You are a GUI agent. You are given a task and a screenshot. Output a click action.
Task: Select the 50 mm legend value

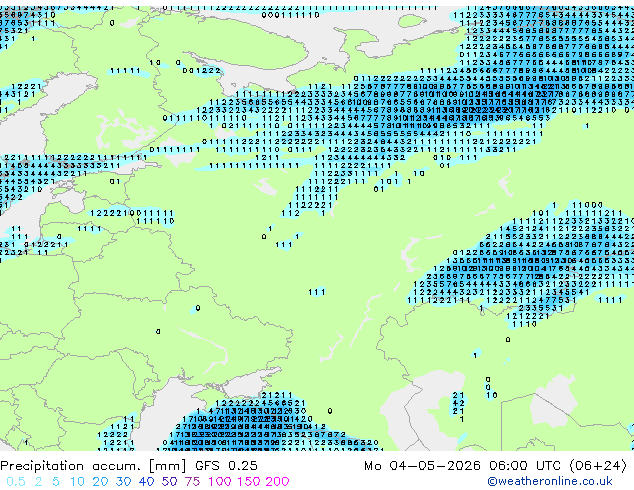[x=169, y=482]
